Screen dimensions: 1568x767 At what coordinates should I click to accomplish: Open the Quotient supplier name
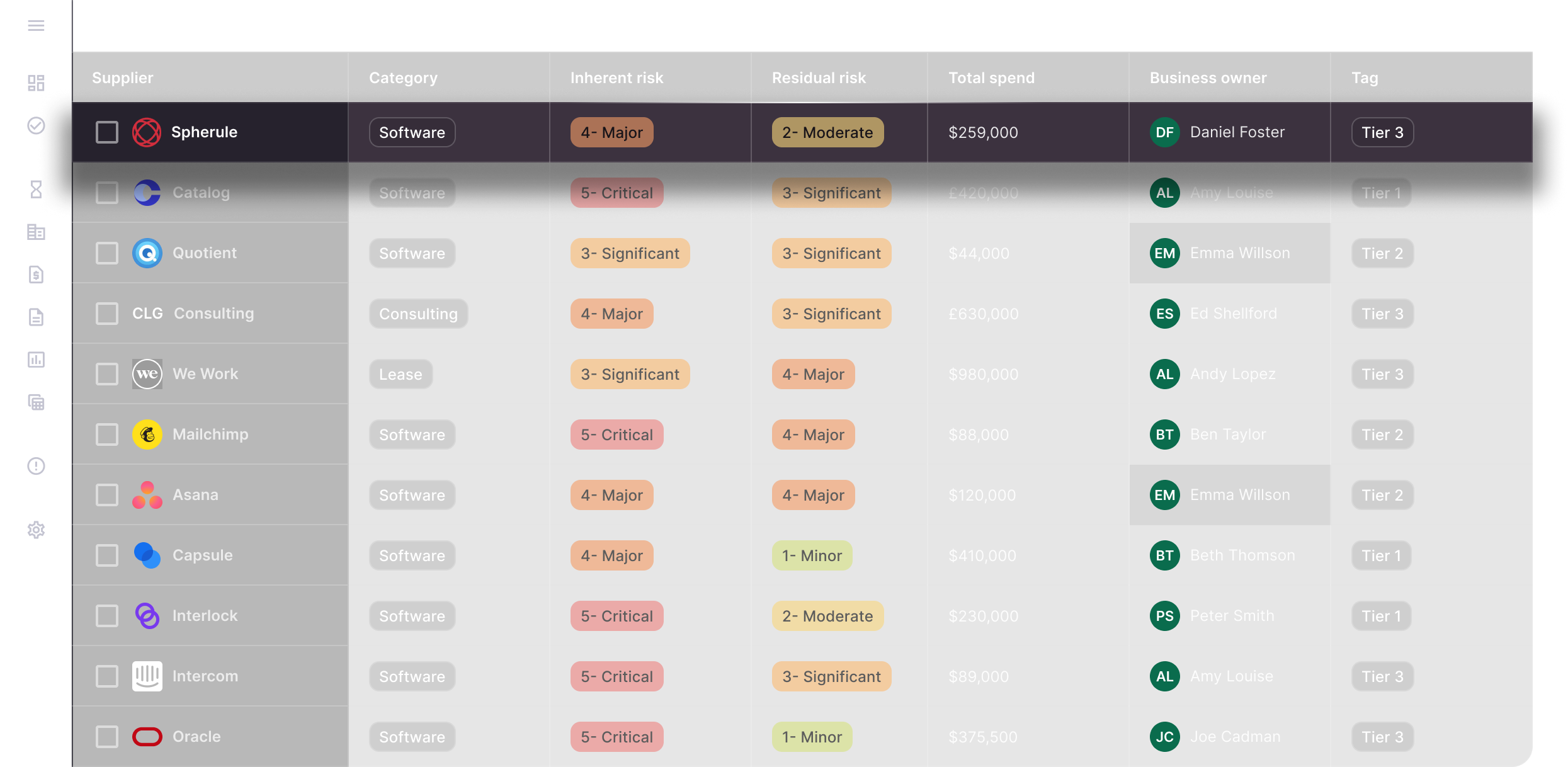(x=205, y=253)
